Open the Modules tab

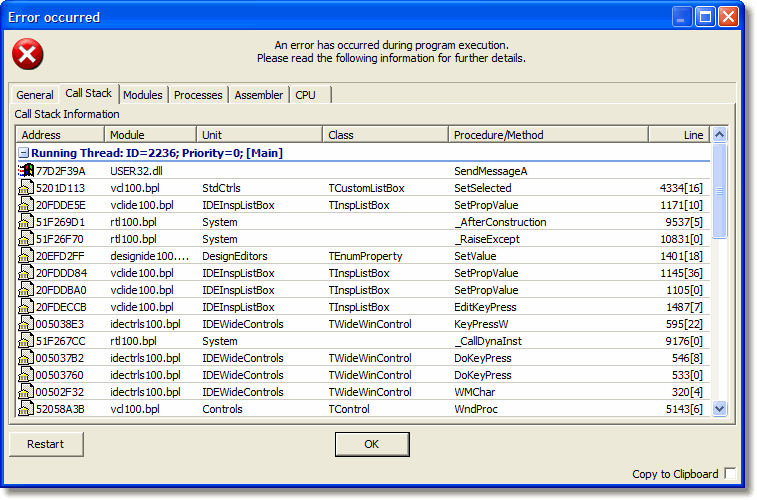point(142,95)
